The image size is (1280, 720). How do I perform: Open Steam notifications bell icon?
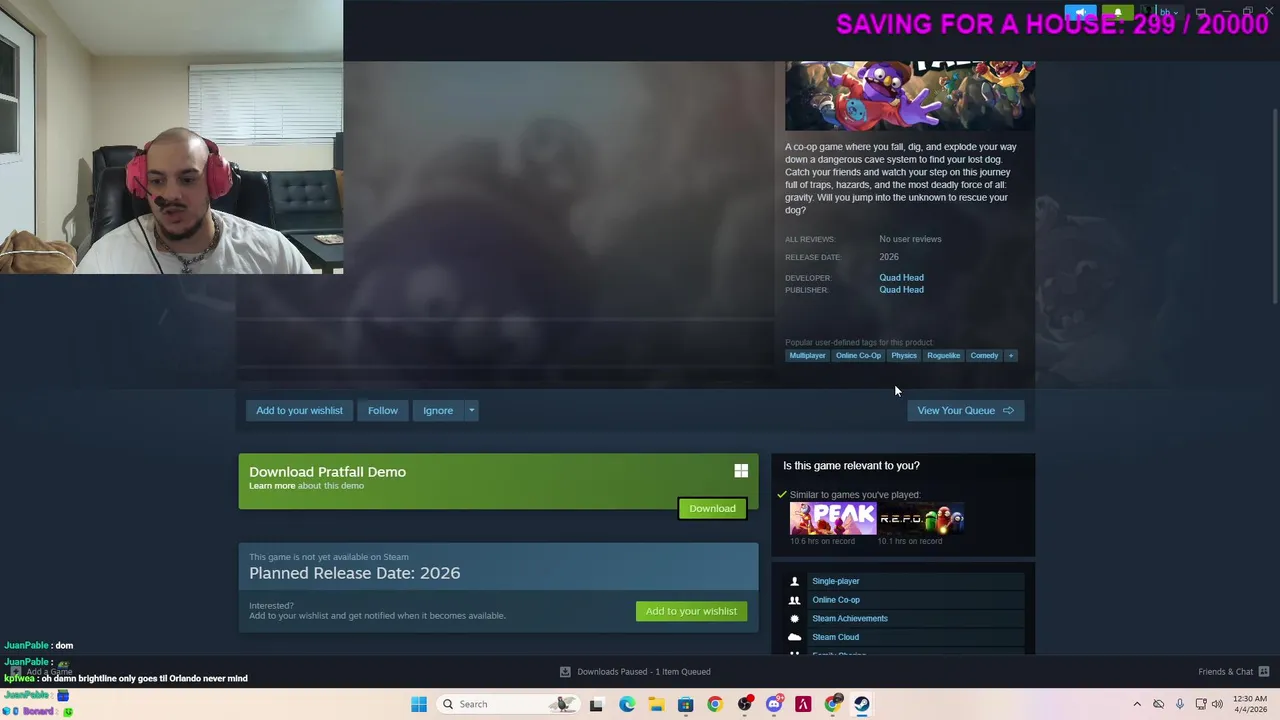[x=1118, y=13]
